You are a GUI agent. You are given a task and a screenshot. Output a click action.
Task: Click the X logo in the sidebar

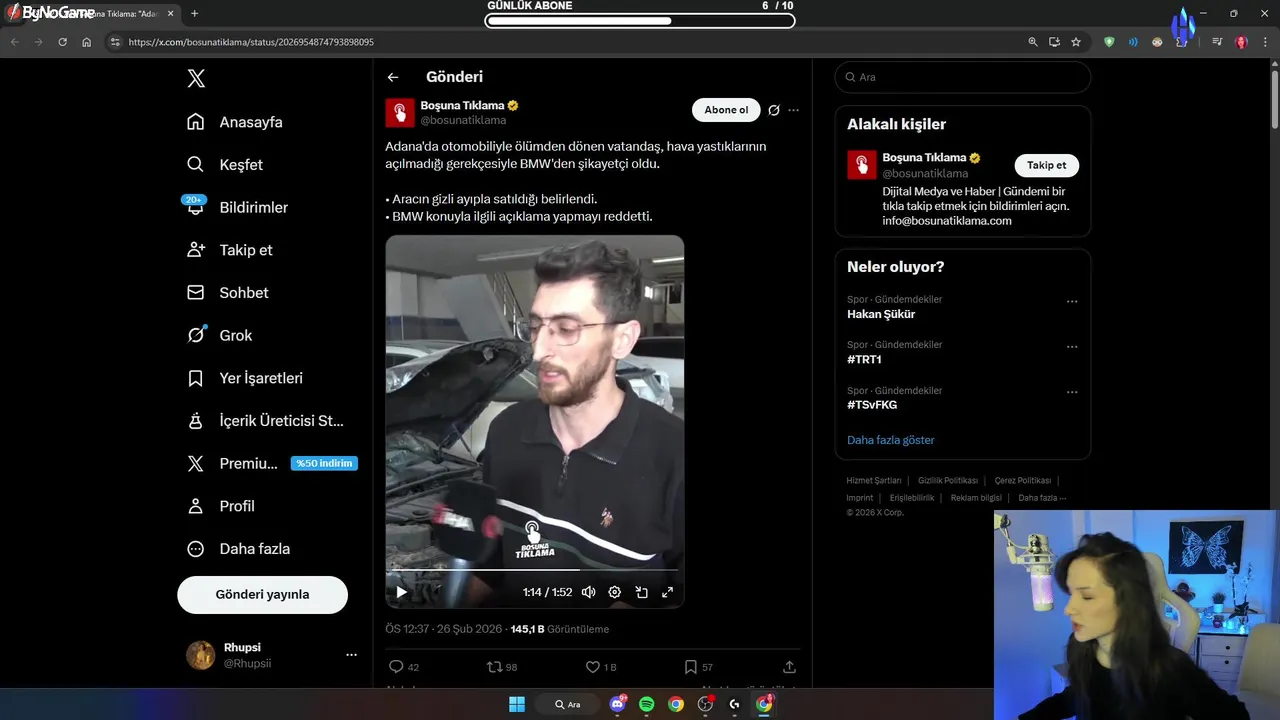coord(196,79)
